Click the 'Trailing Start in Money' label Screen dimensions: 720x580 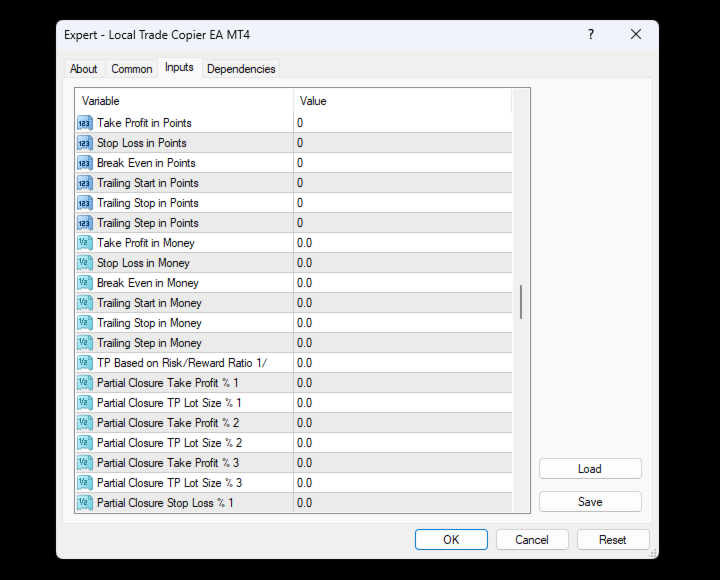(149, 303)
